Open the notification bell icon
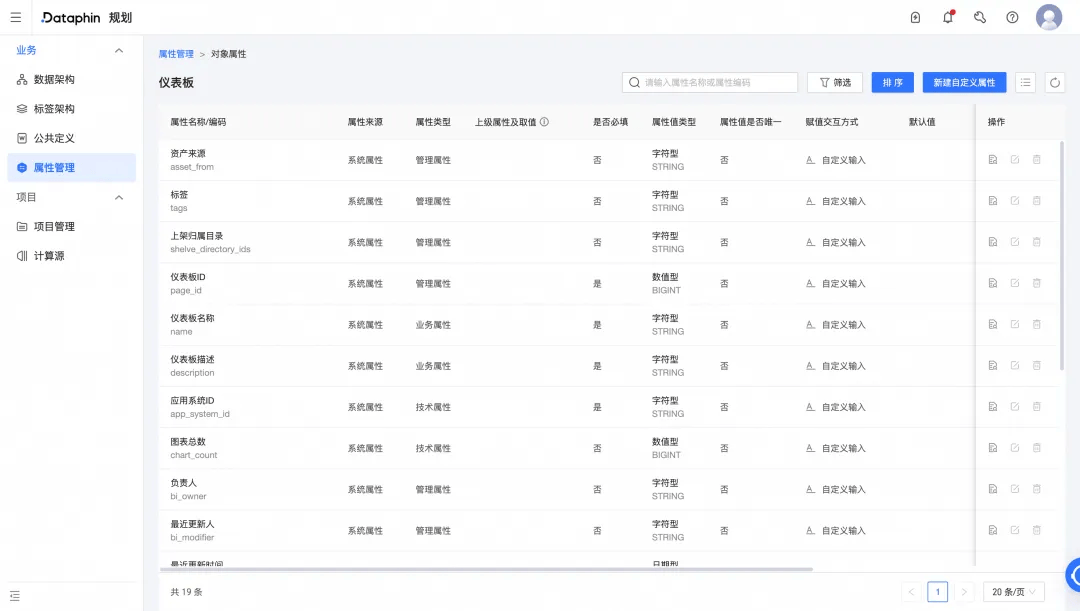The height and width of the screenshot is (611, 1080). [948, 17]
